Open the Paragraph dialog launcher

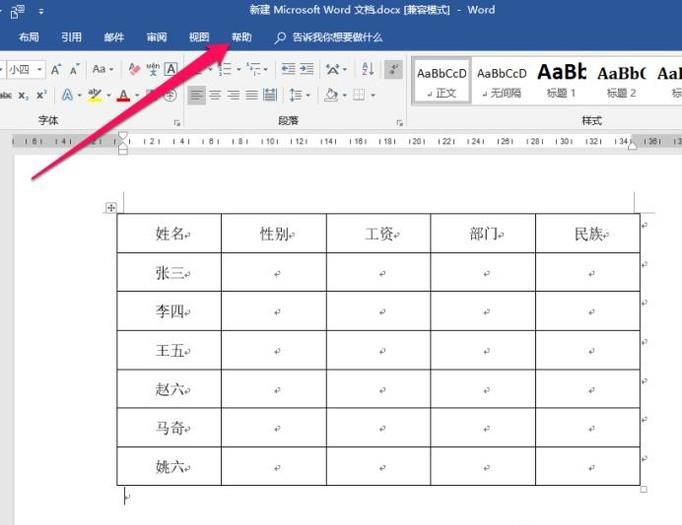(400, 123)
